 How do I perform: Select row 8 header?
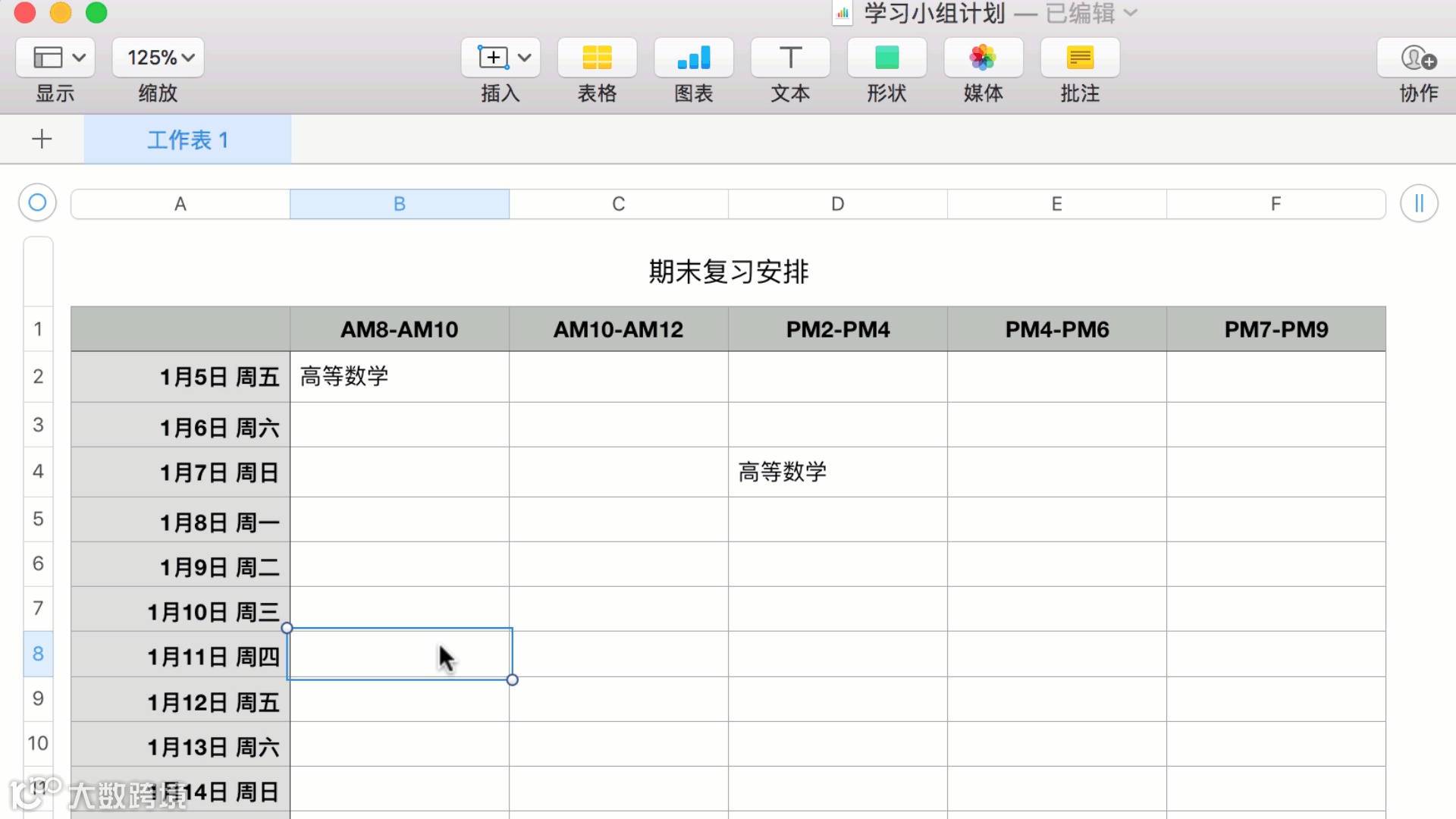pyautogui.click(x=38, y=654)
